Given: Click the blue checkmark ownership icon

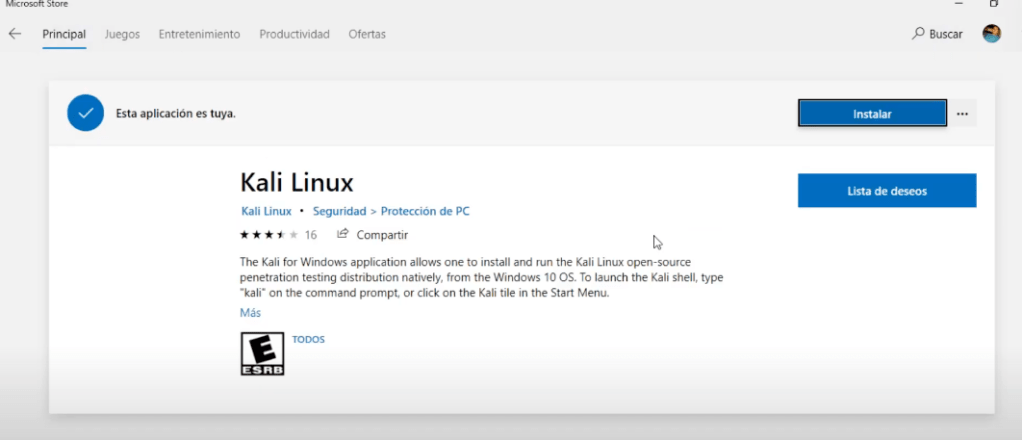Looking at the screenshot, I should (85, 113).
